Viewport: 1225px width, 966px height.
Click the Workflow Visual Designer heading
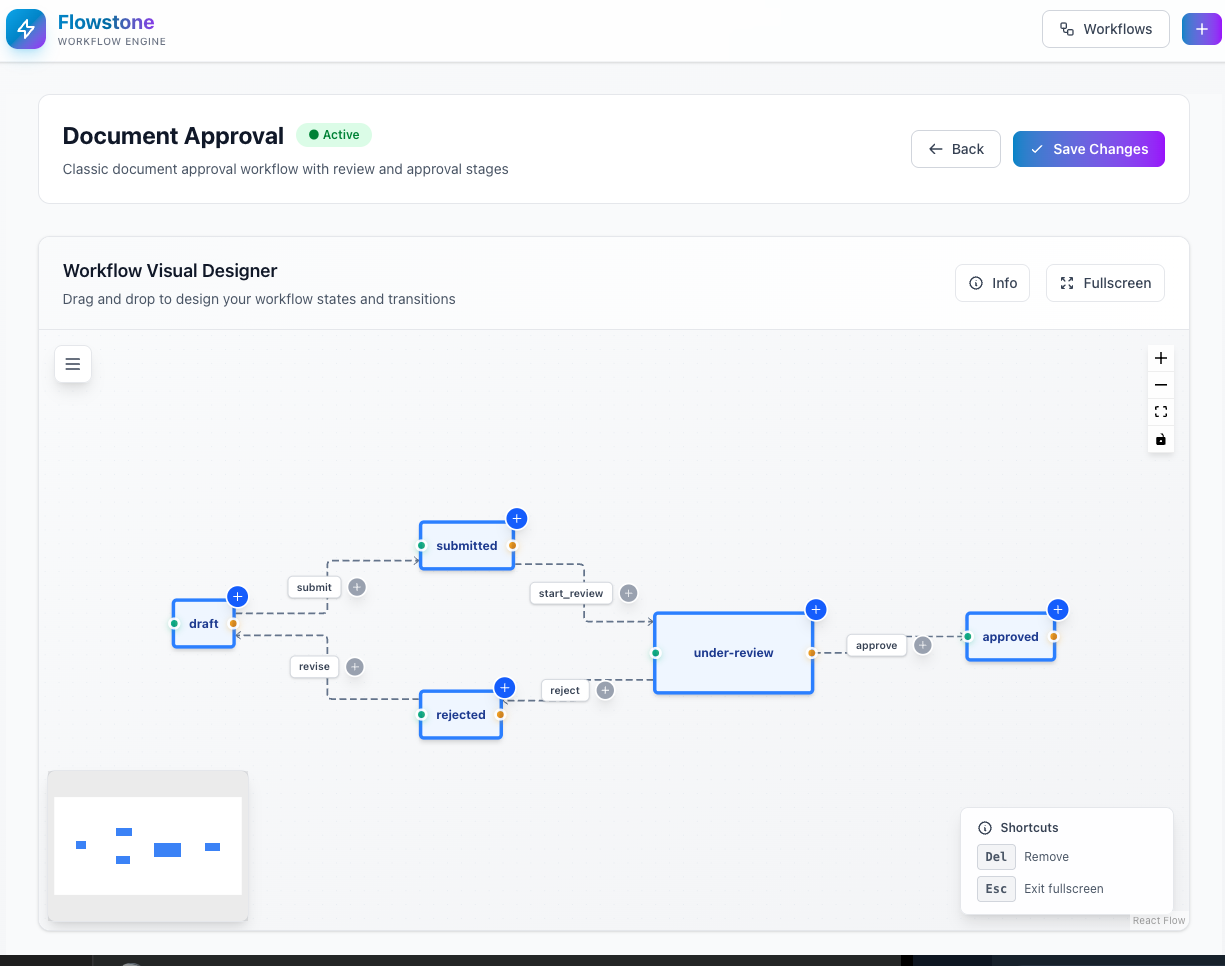tap(170, 271)
